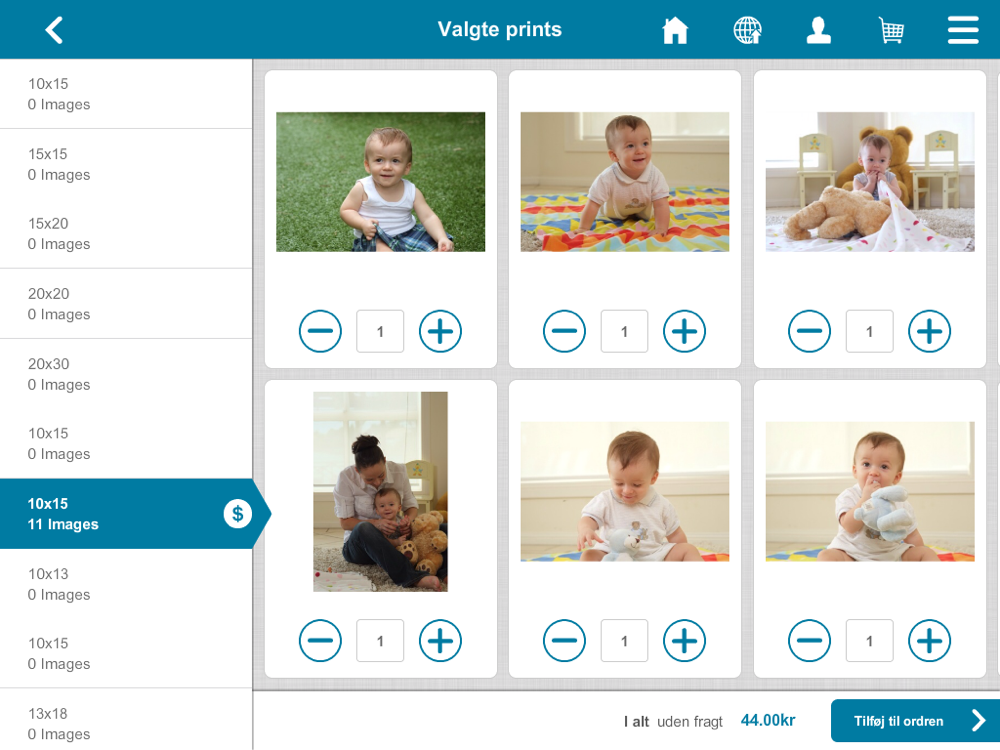Decrease quantity for baby on grass photo
Screen dimensions: 1000x750
pyautogui.click(x=320, y=331)
